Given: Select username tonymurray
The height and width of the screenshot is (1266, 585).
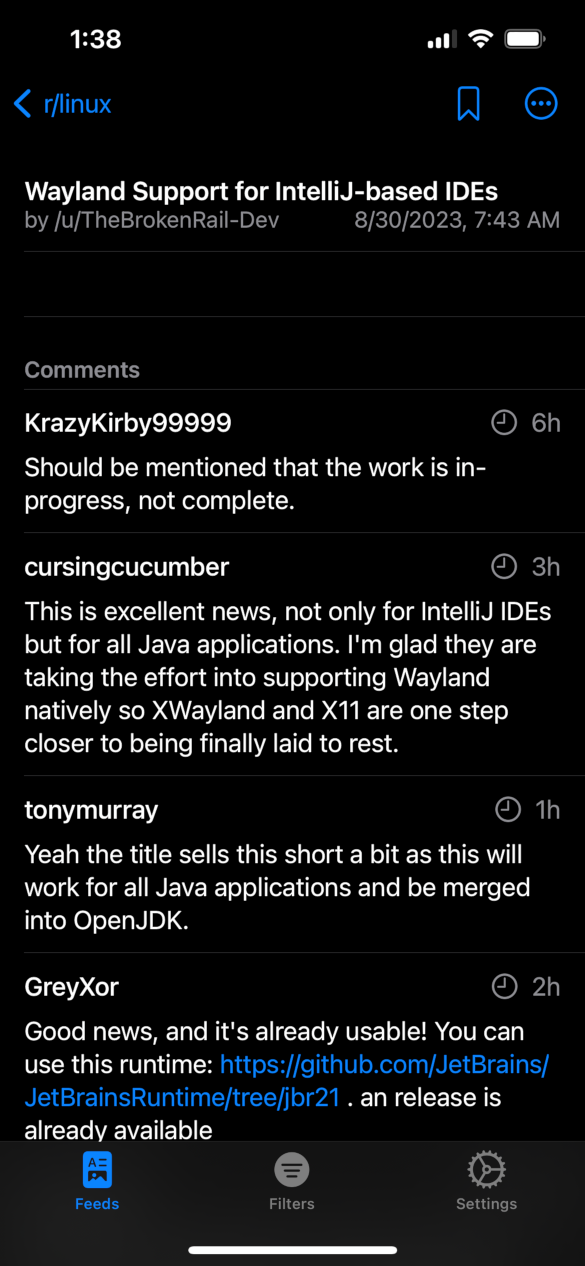Looking at the screenshot, I should [x=91, y=810].
